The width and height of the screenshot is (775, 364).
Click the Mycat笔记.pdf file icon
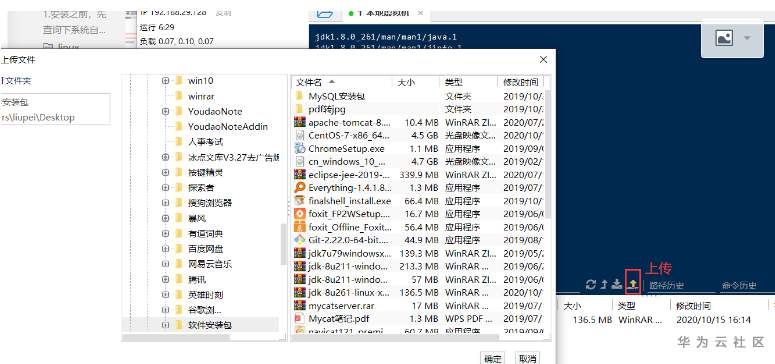pyautogui.click(x=300, y=318)
